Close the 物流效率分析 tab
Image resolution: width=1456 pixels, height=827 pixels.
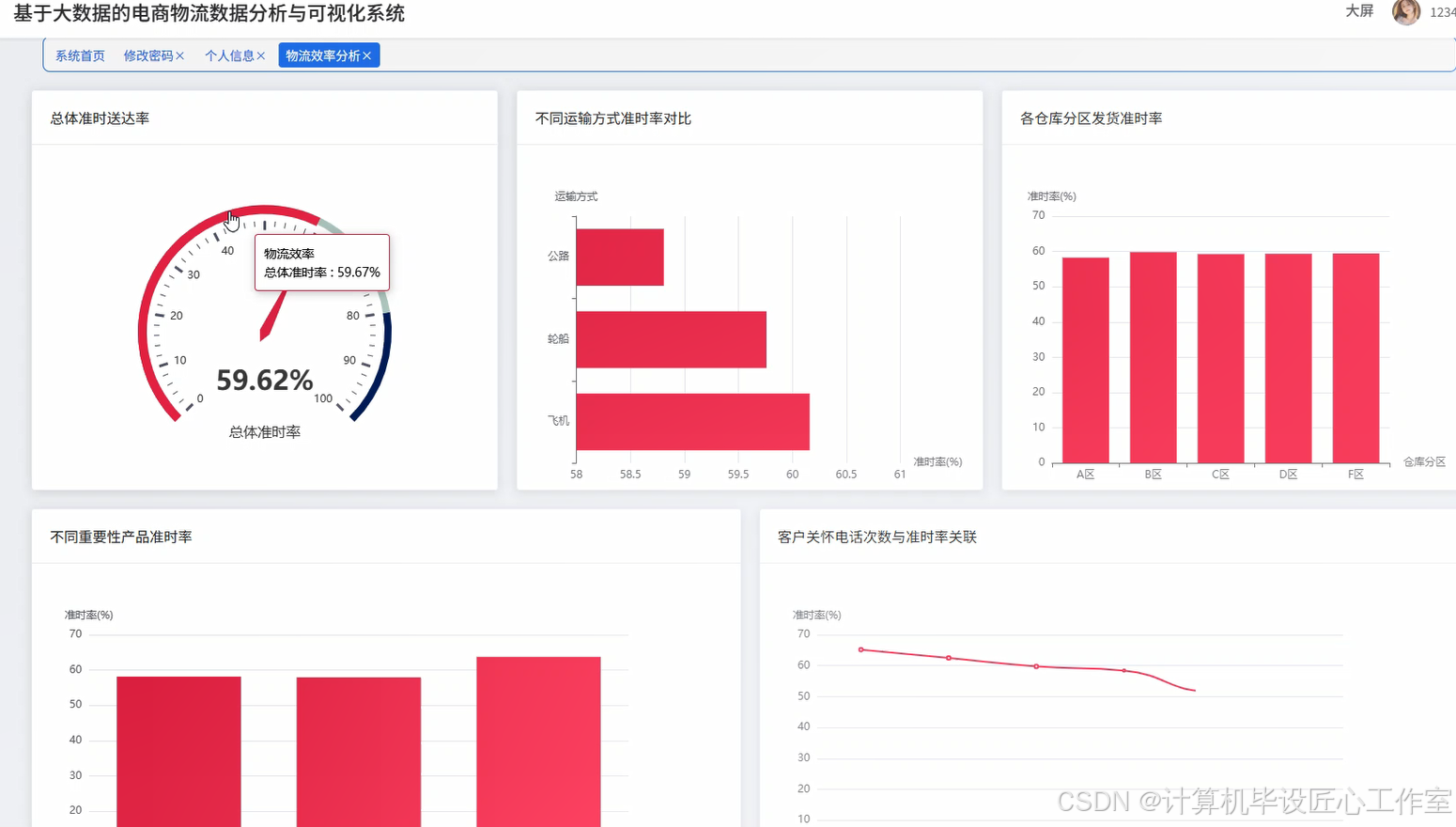[x=367, y=56]
